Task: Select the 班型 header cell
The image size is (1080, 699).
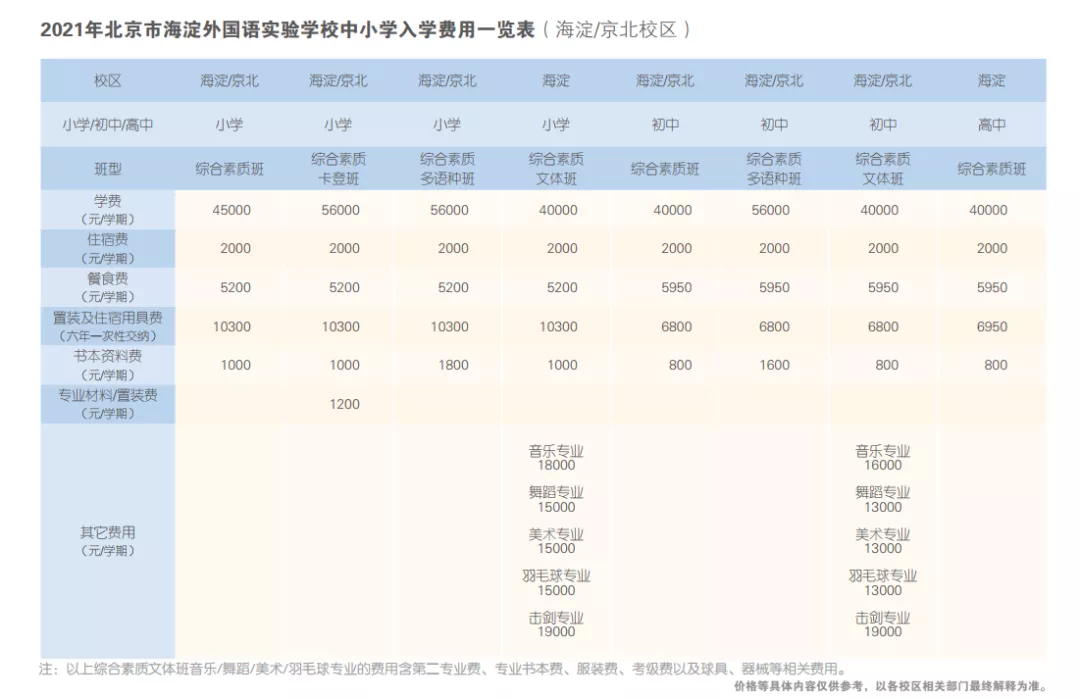Action: click(107, 169)
